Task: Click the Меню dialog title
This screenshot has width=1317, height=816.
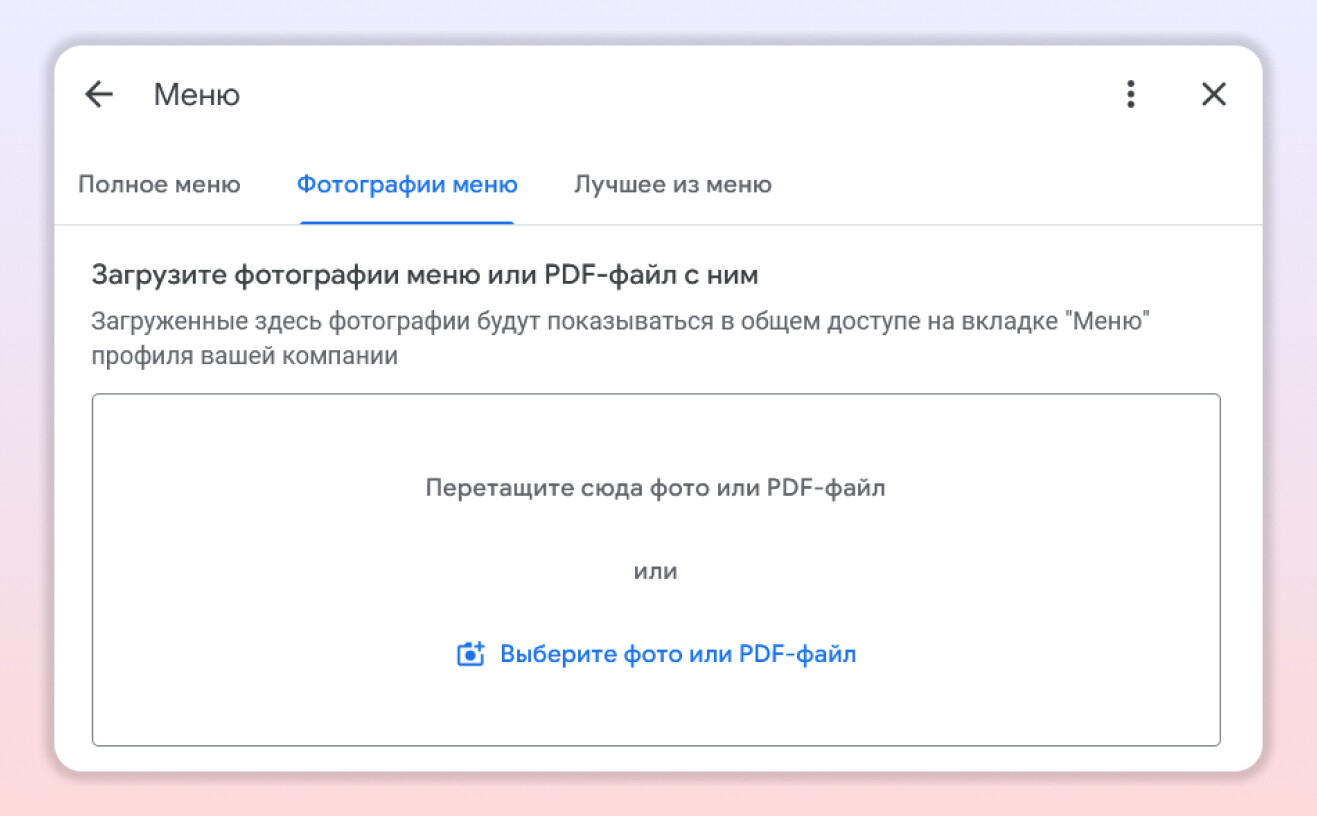Action: 197,96
